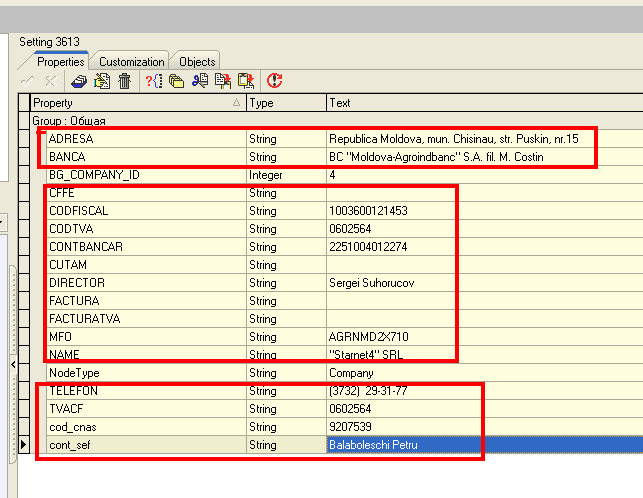Click the Integer type cell

point(286,175)
